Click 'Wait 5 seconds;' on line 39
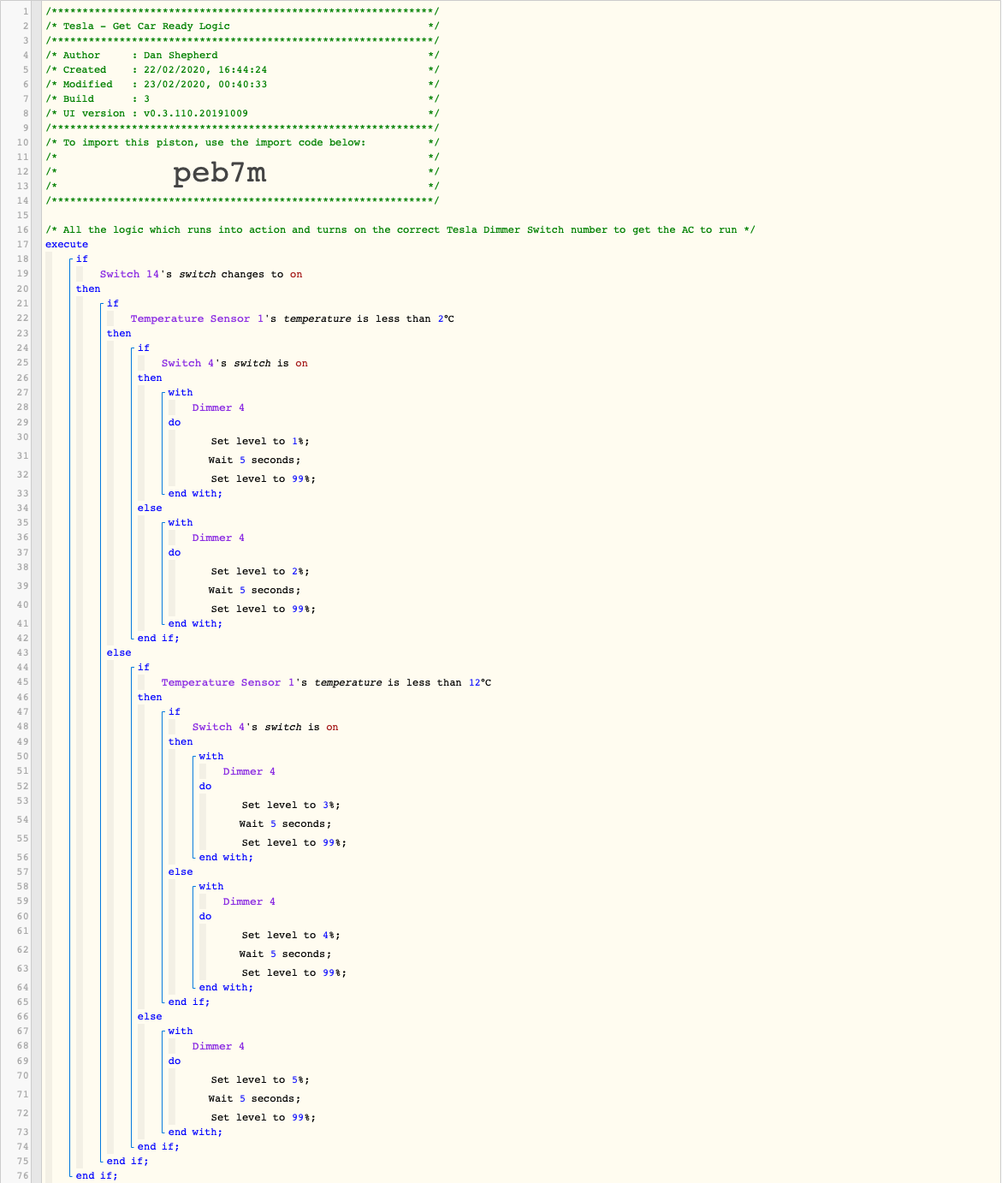The width and height of the screenshot is (1008, 1183). pos(254,590)
